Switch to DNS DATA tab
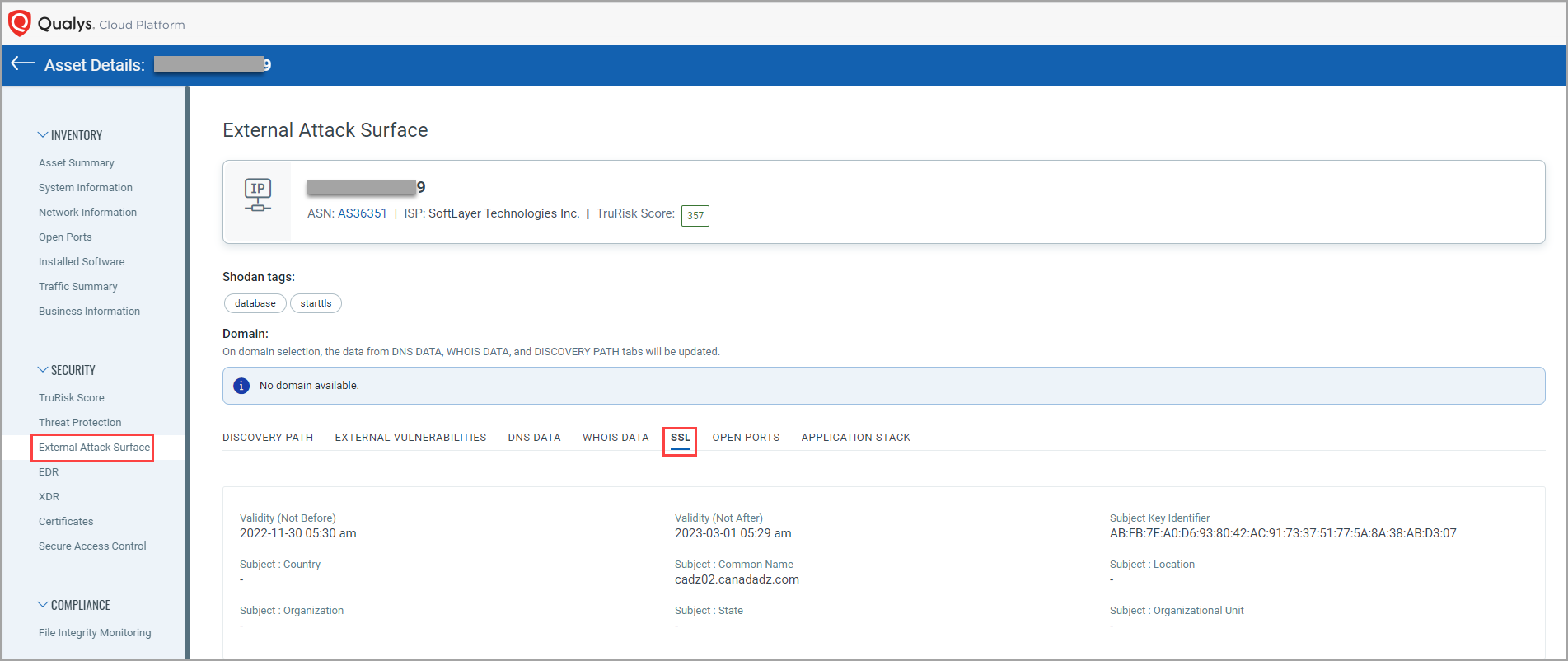Viewport: 1568px width, 661px height. (x=534, y=438)
